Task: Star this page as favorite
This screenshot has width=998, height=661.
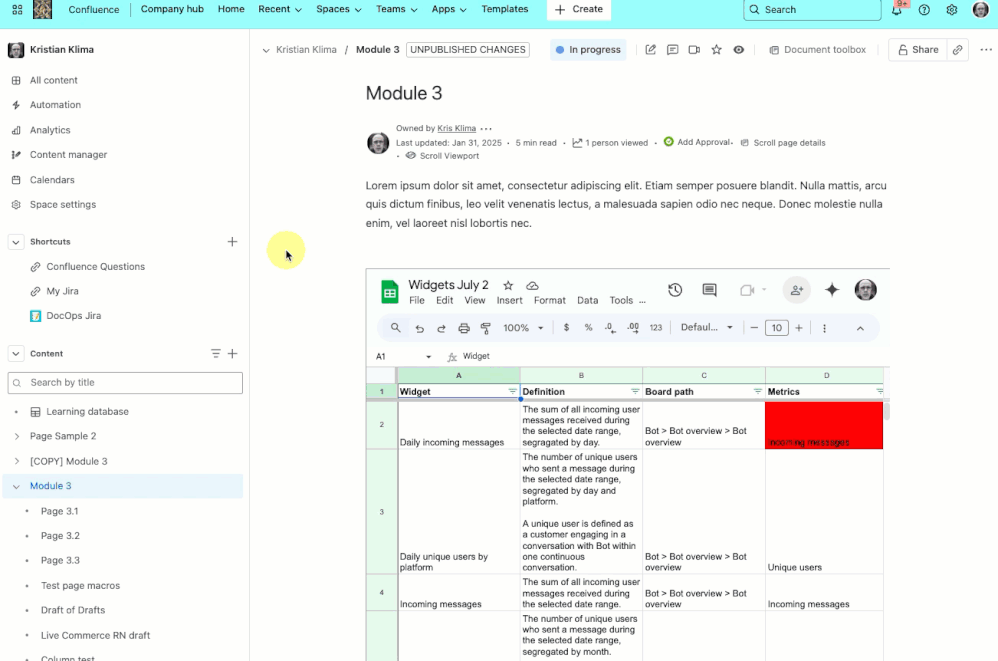Action: tap(717, 50)
